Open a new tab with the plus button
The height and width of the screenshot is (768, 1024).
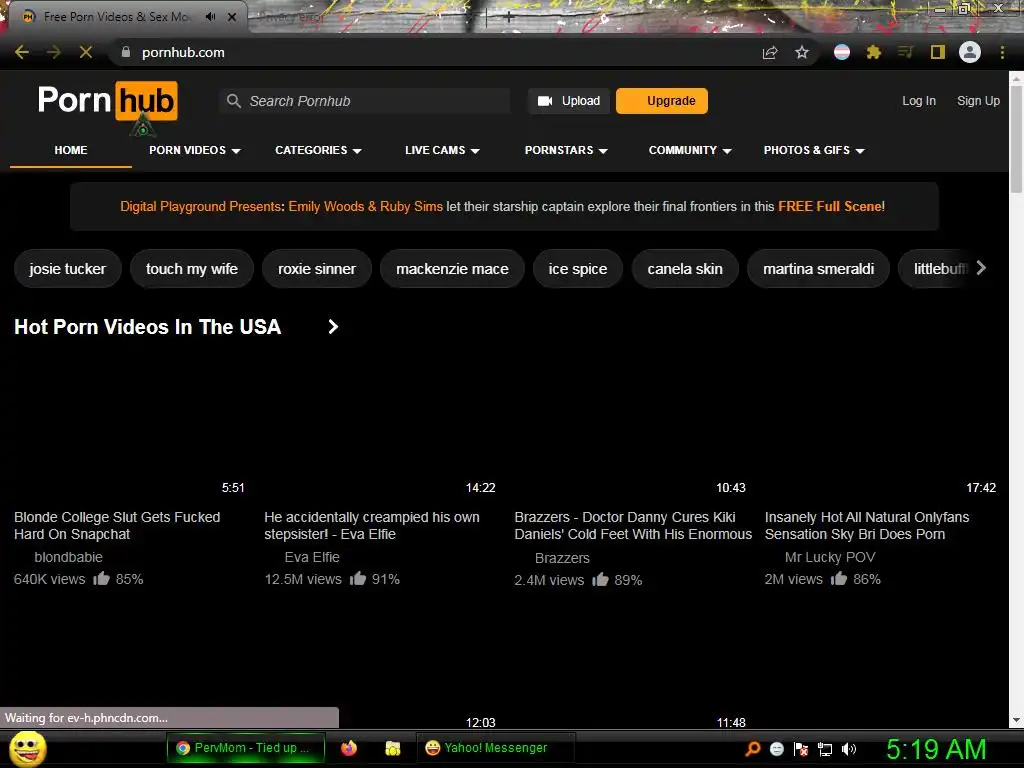point(509,18)
